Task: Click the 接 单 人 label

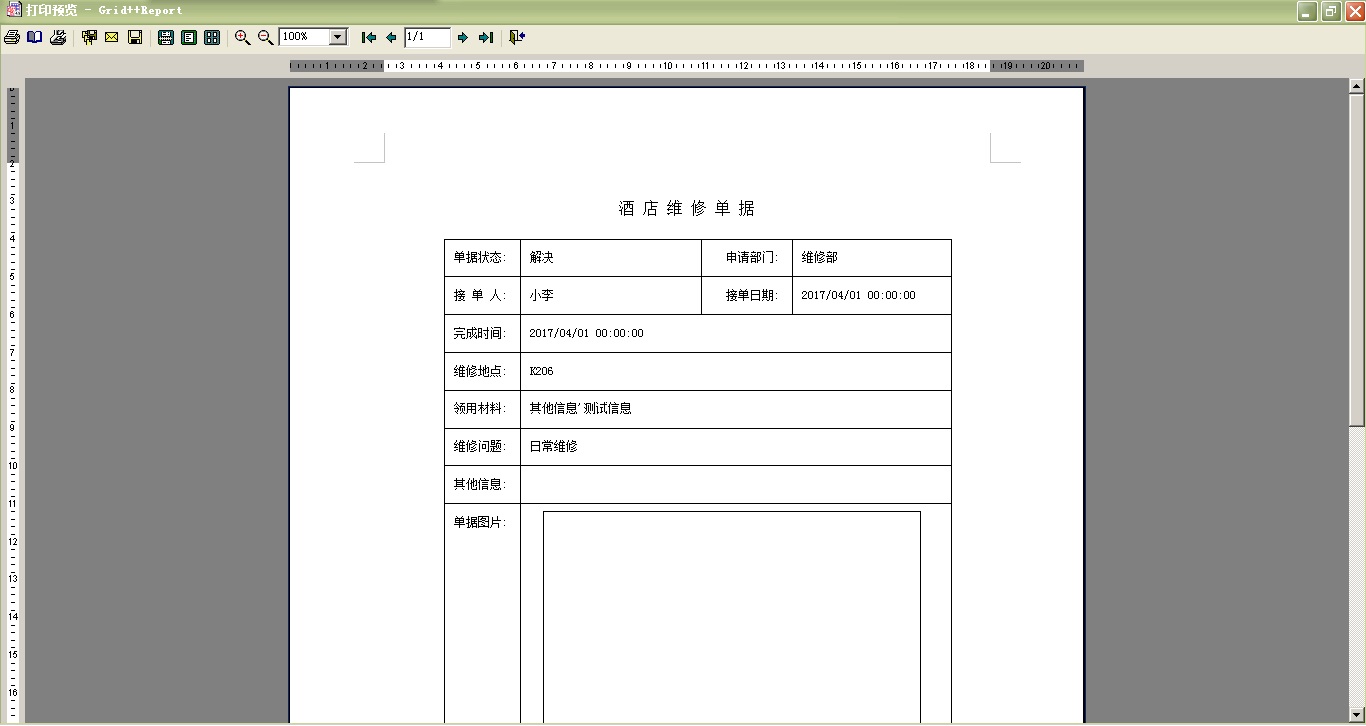Action: pyautogui.click(x=480, y=296)
